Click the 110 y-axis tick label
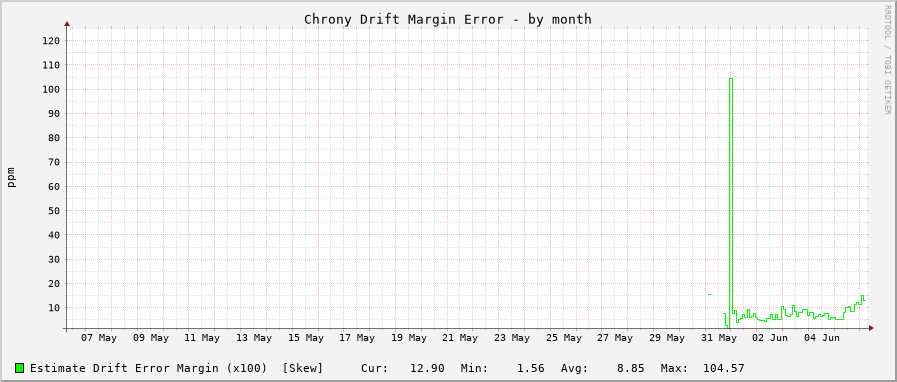897x382 pixels. pos(50,65)
